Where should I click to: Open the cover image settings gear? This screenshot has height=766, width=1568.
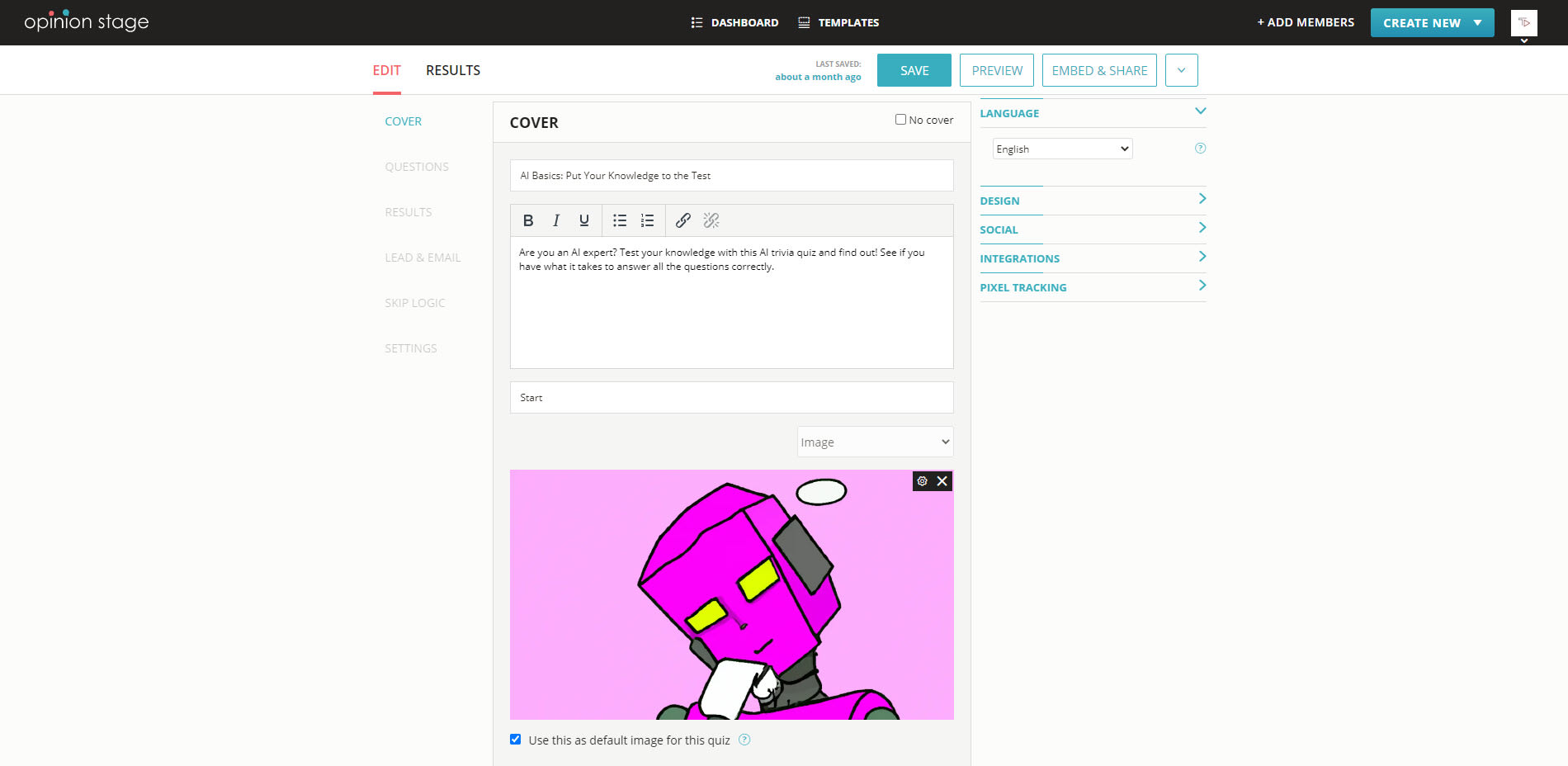[922, 480]
